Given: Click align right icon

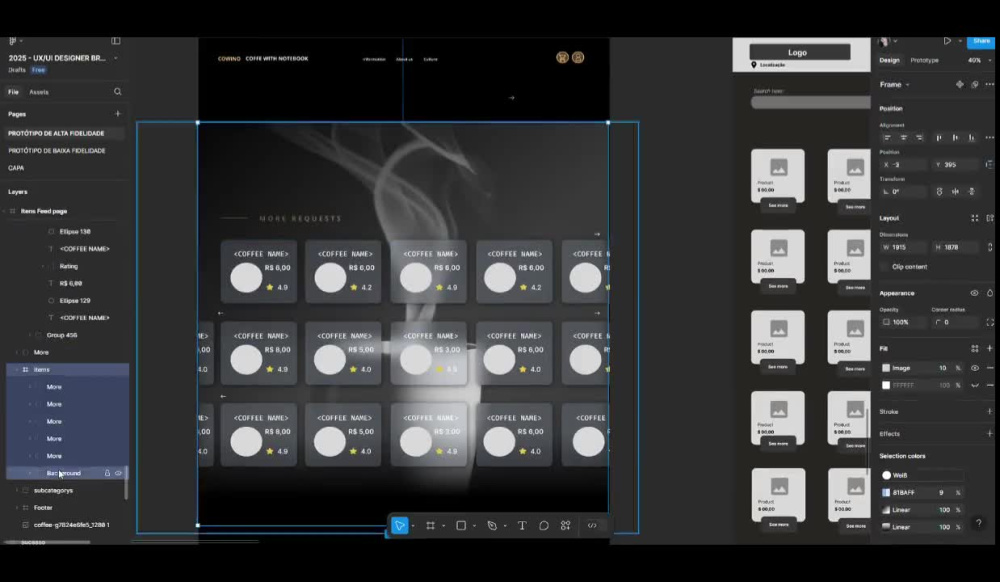Looking at the screenshot, I should [x=919, y=138].
